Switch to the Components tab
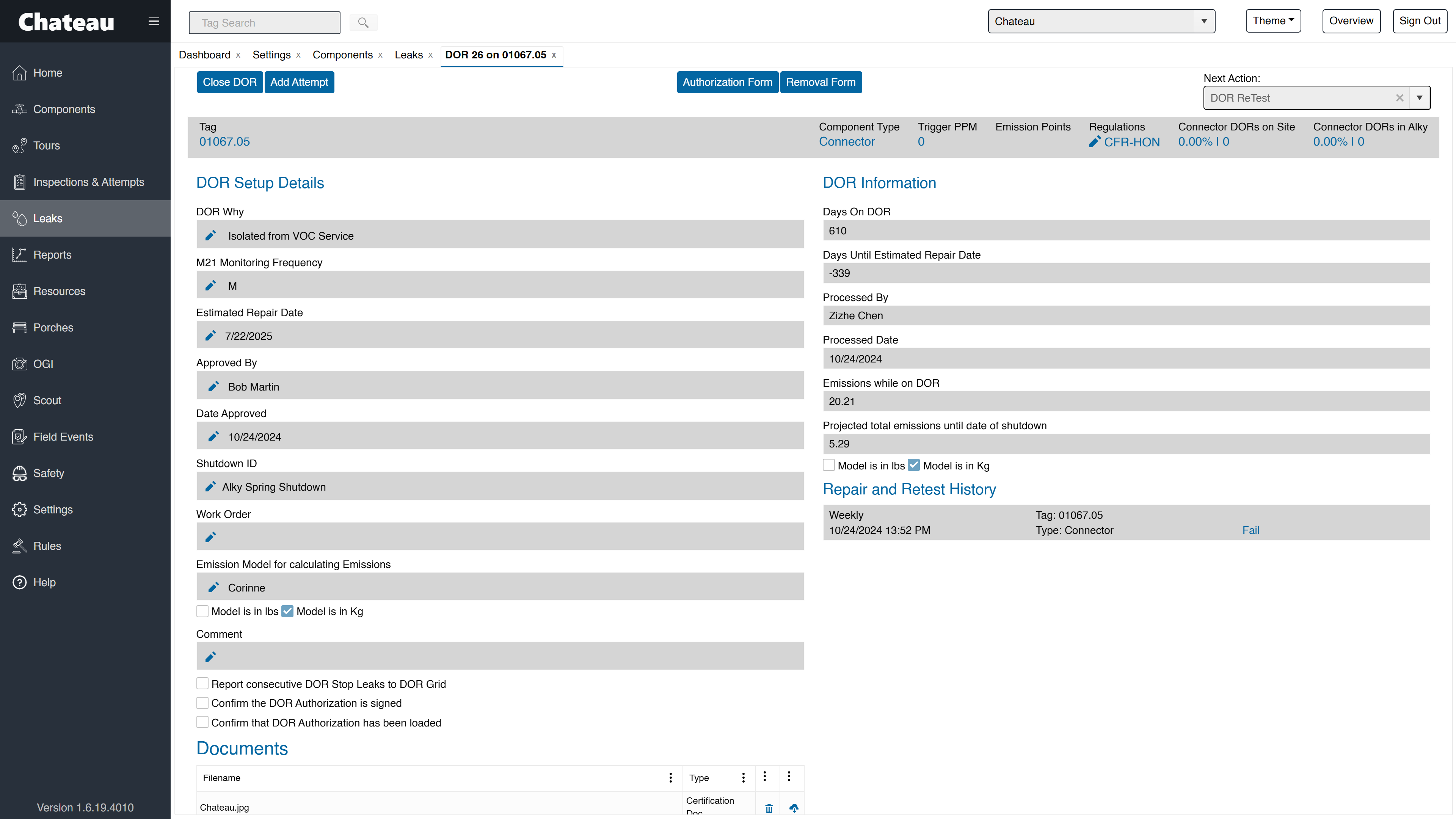1456x819 pixels. pos(342,55)
